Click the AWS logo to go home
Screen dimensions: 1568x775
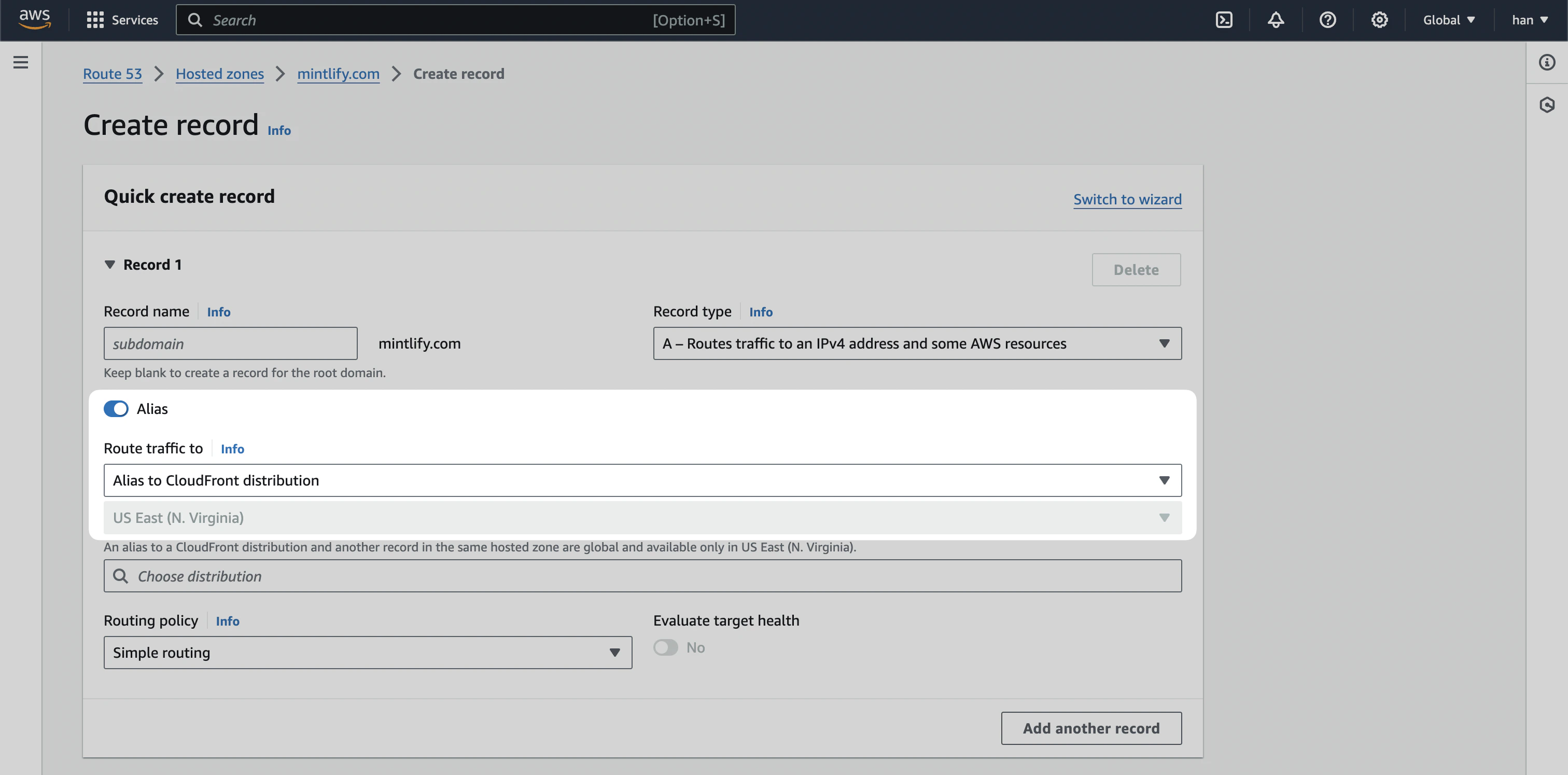[35, 20]
